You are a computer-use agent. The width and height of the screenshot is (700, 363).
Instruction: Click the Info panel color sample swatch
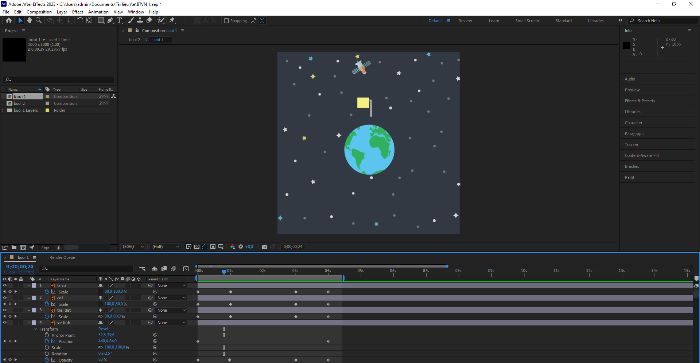pos(627,46)
